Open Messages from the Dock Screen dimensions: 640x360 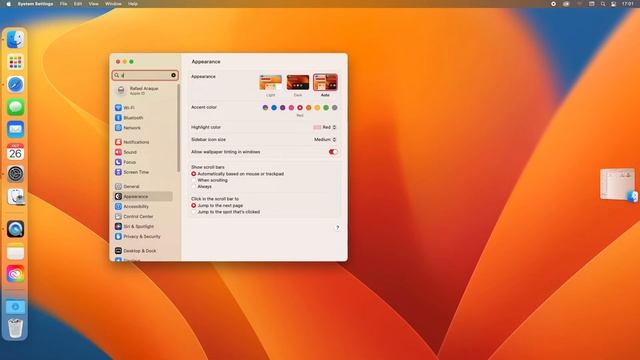click(16, 107)
